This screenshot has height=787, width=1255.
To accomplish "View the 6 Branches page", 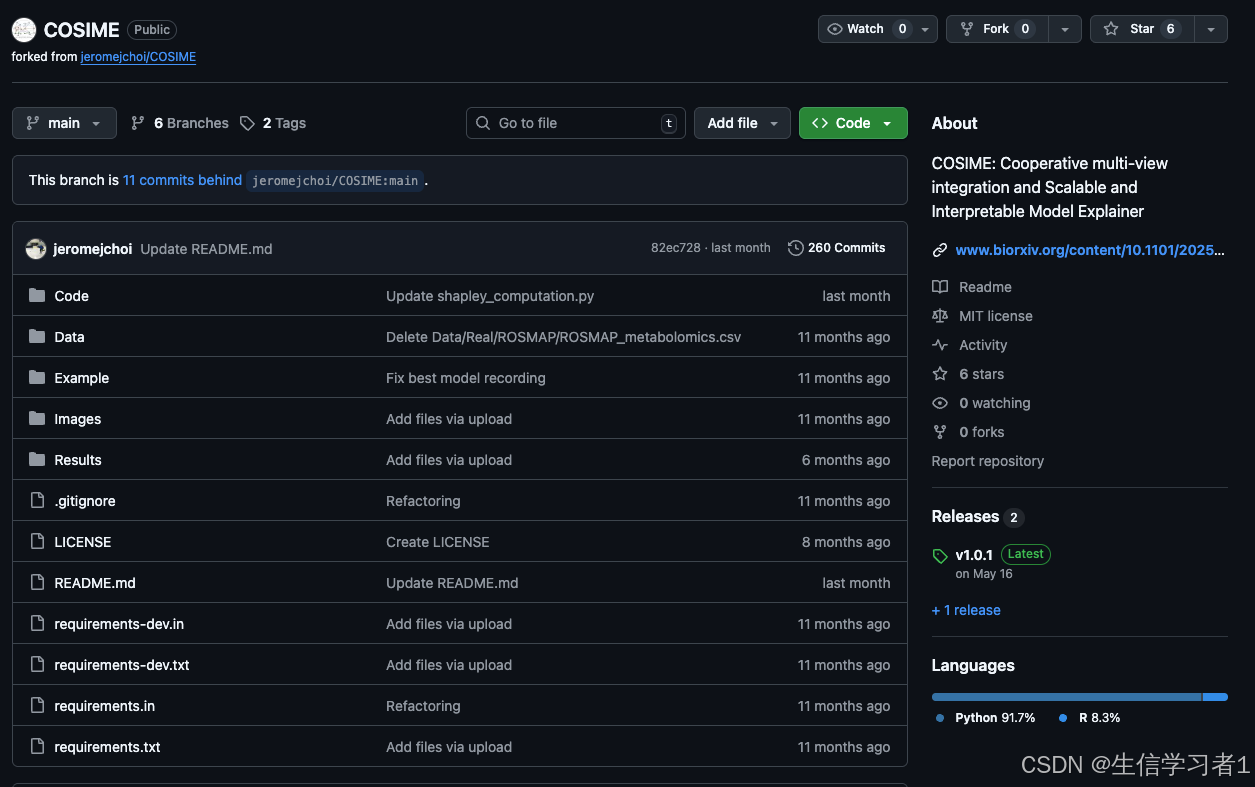I will point(180,123).
